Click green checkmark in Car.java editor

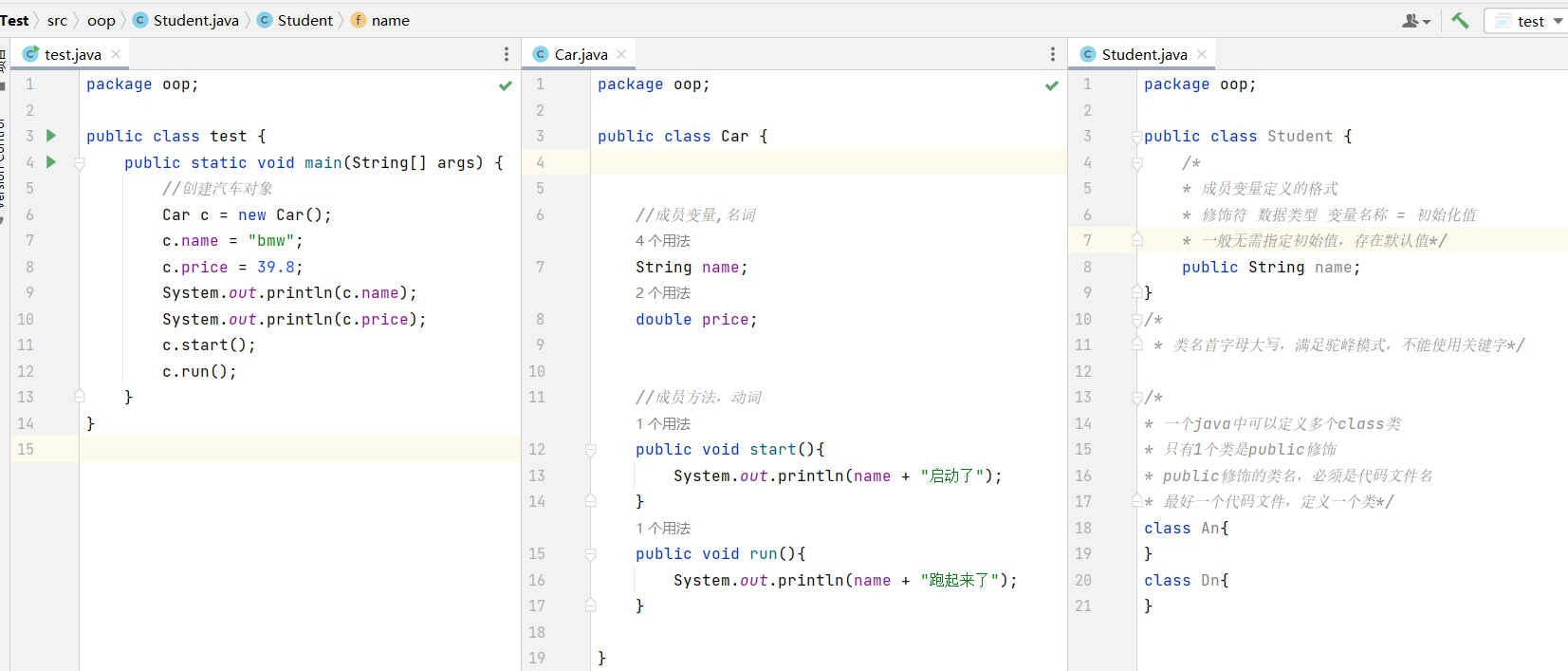(x=1051, y=85)
